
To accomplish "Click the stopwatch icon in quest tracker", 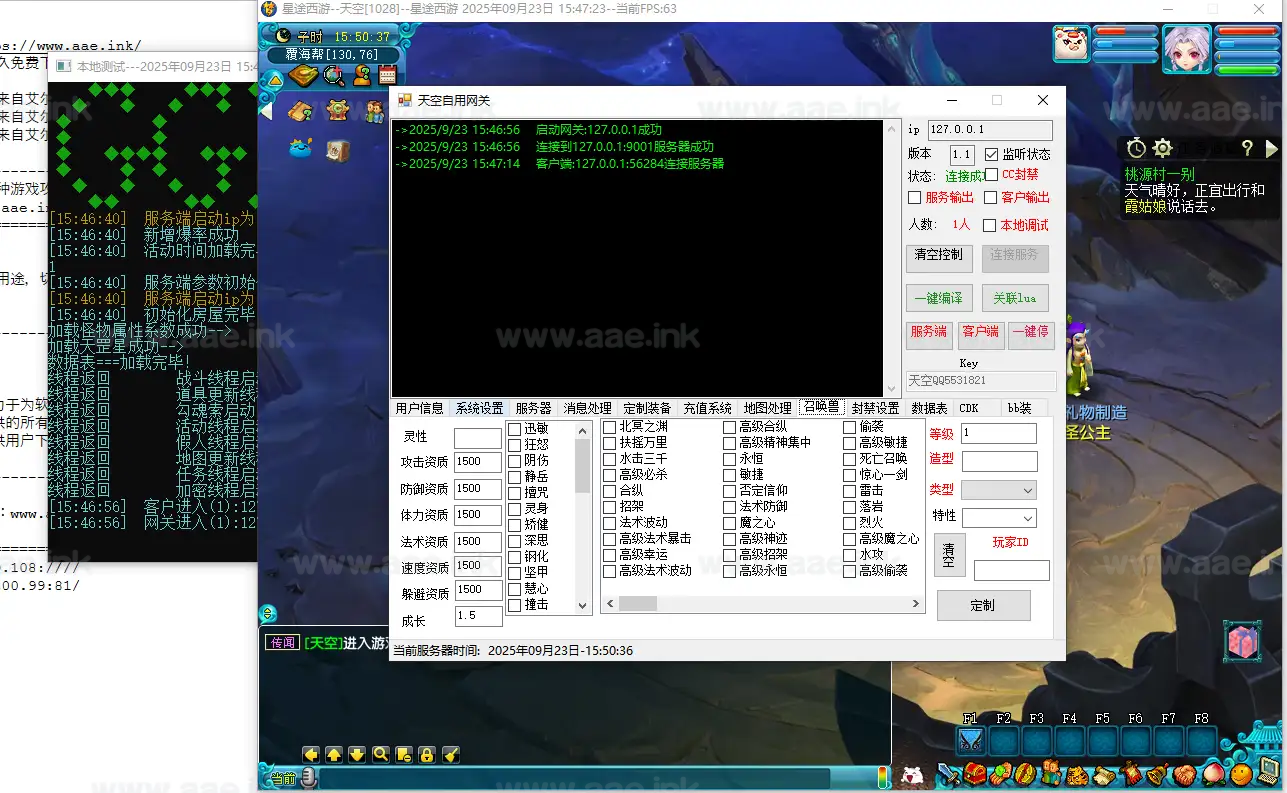I will (x=1136, y=148).
